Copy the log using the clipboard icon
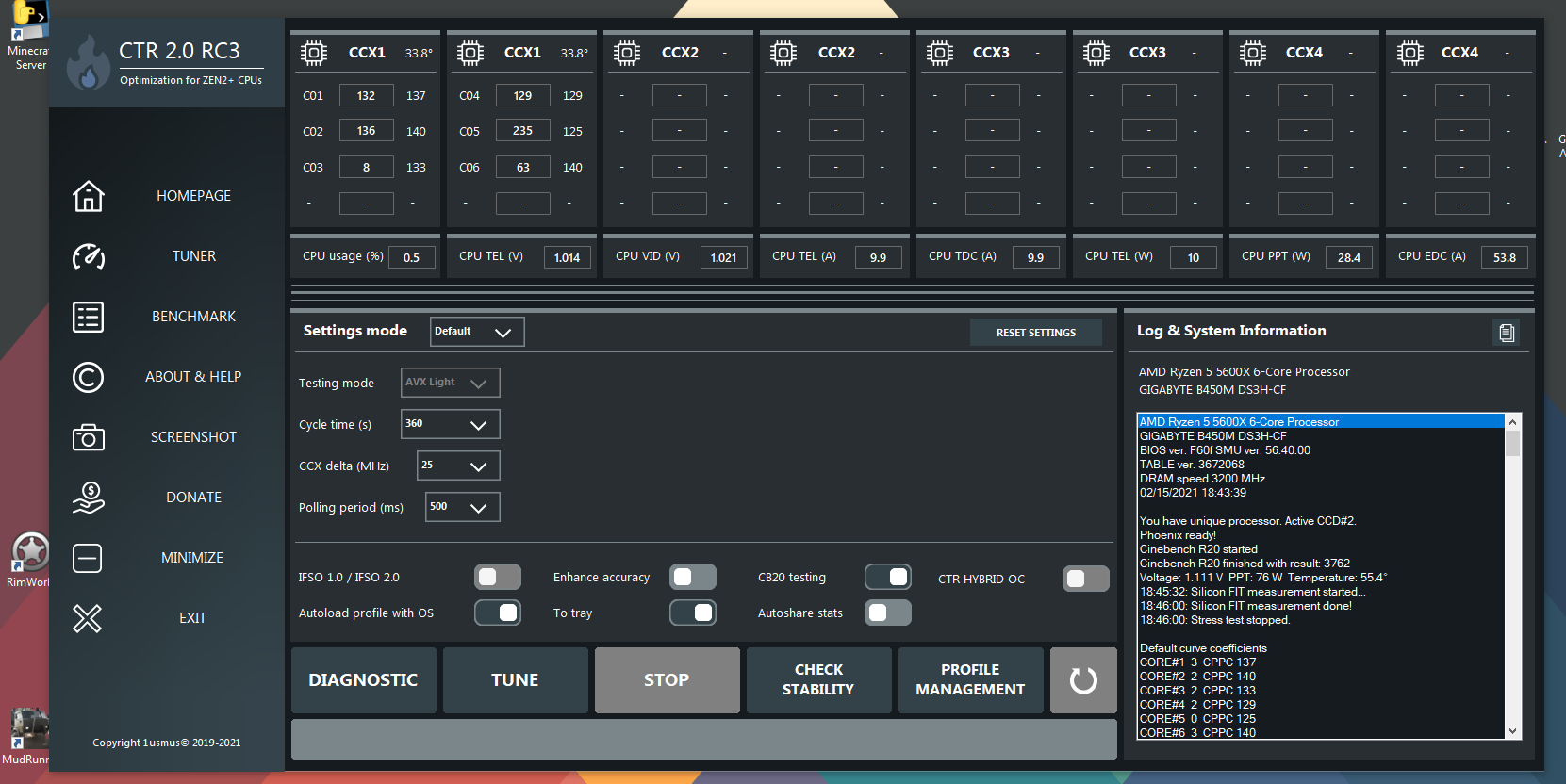Image resolution: width=1566 pixels, height=784 pixels. pyautogui.click(x=1507, y=333)
